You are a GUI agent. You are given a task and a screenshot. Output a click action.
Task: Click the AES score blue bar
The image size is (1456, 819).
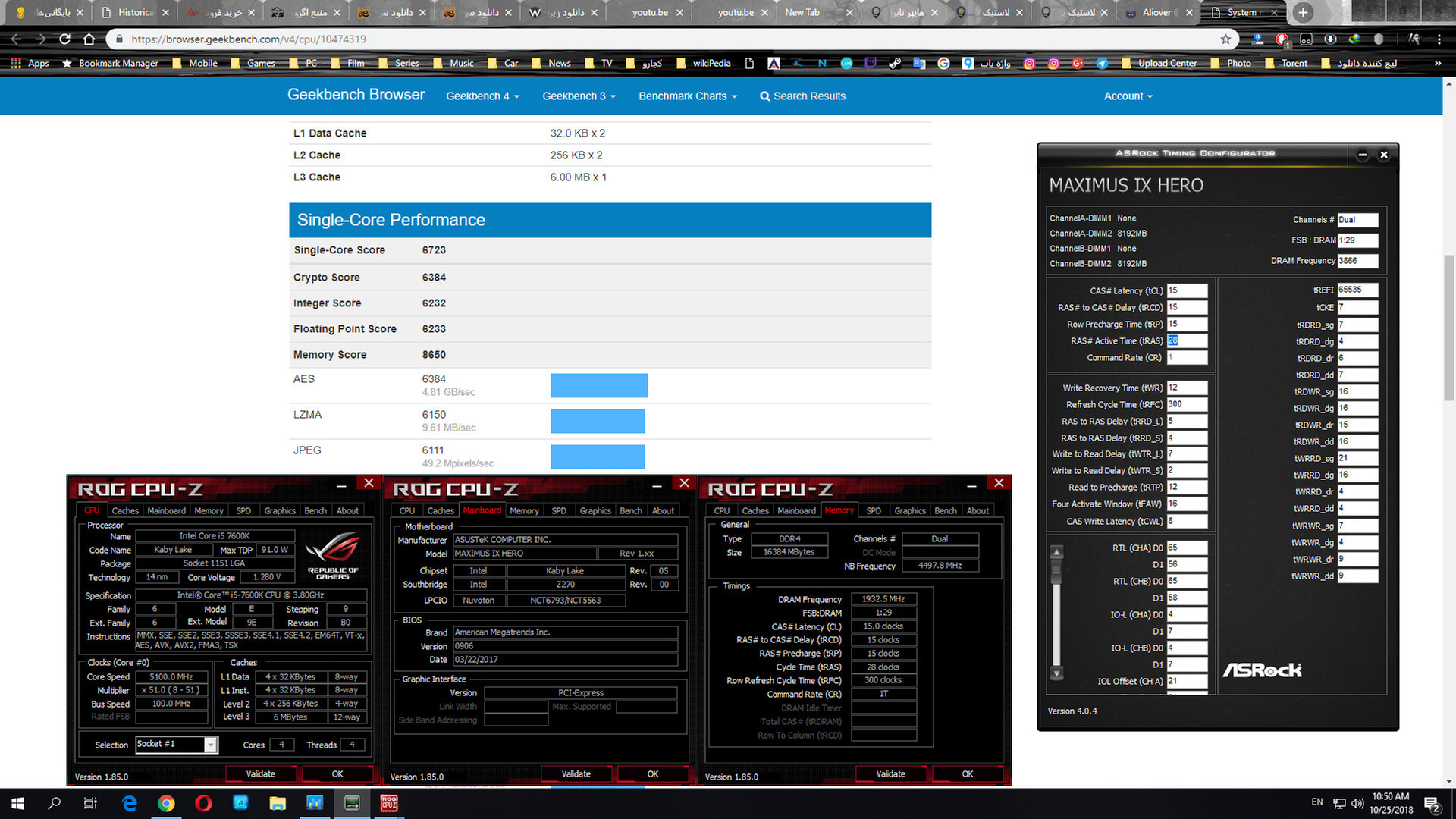[599, 385]
